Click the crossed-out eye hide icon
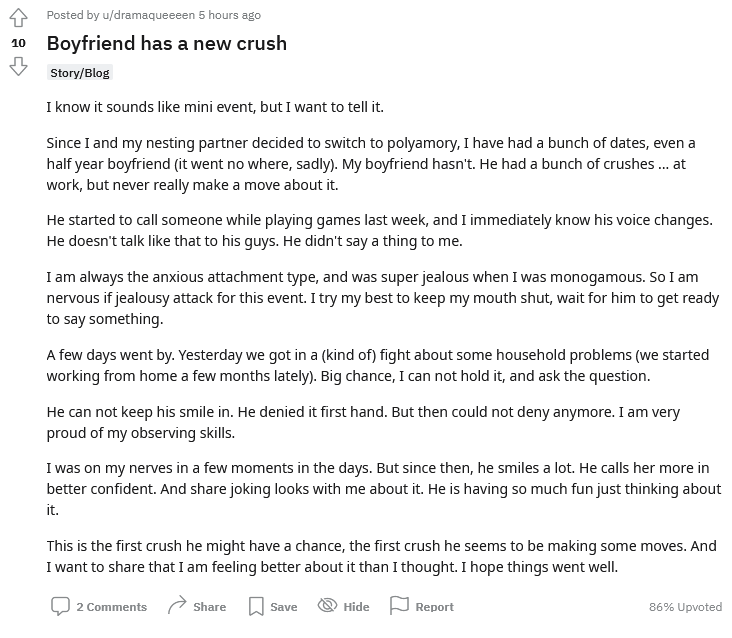732x638 pixels. [327, 605]
